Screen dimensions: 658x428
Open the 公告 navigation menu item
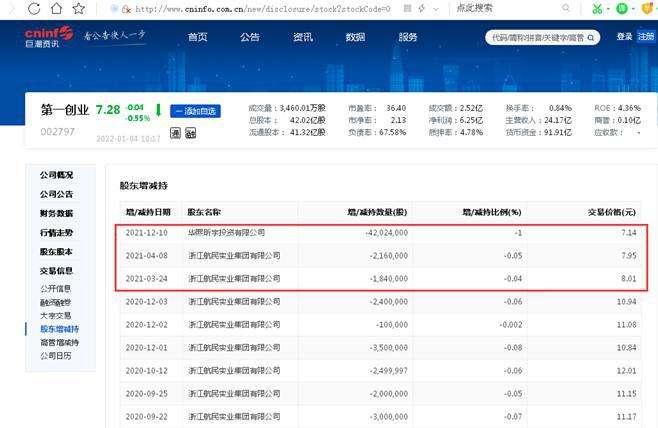250,37
